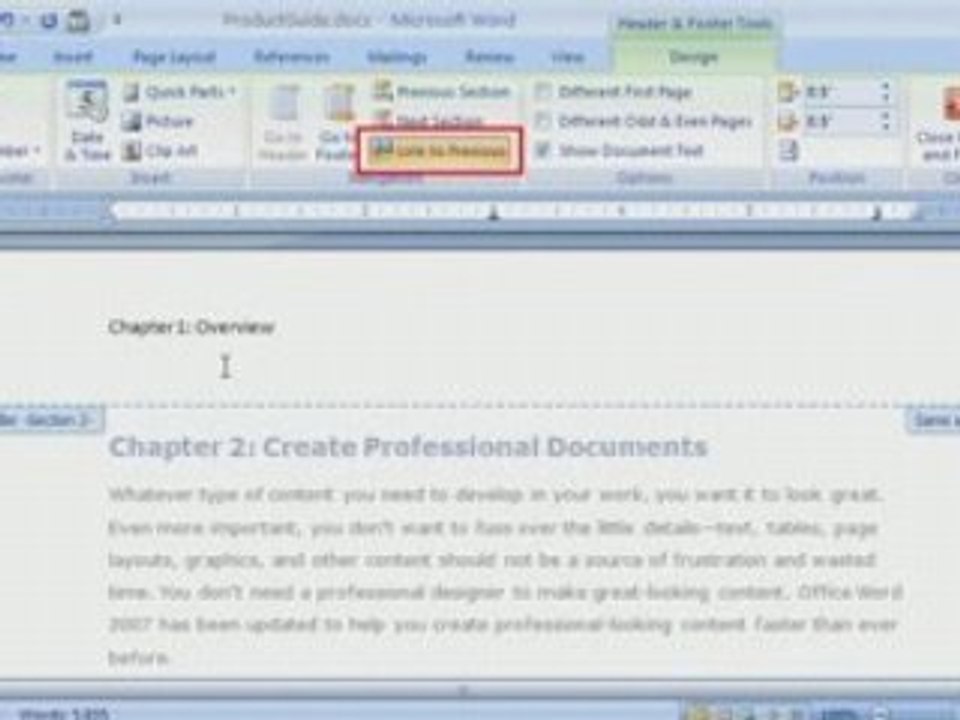Click the Go to Footer icon
This screenshot has height=720, width=960.
point(336,122)
